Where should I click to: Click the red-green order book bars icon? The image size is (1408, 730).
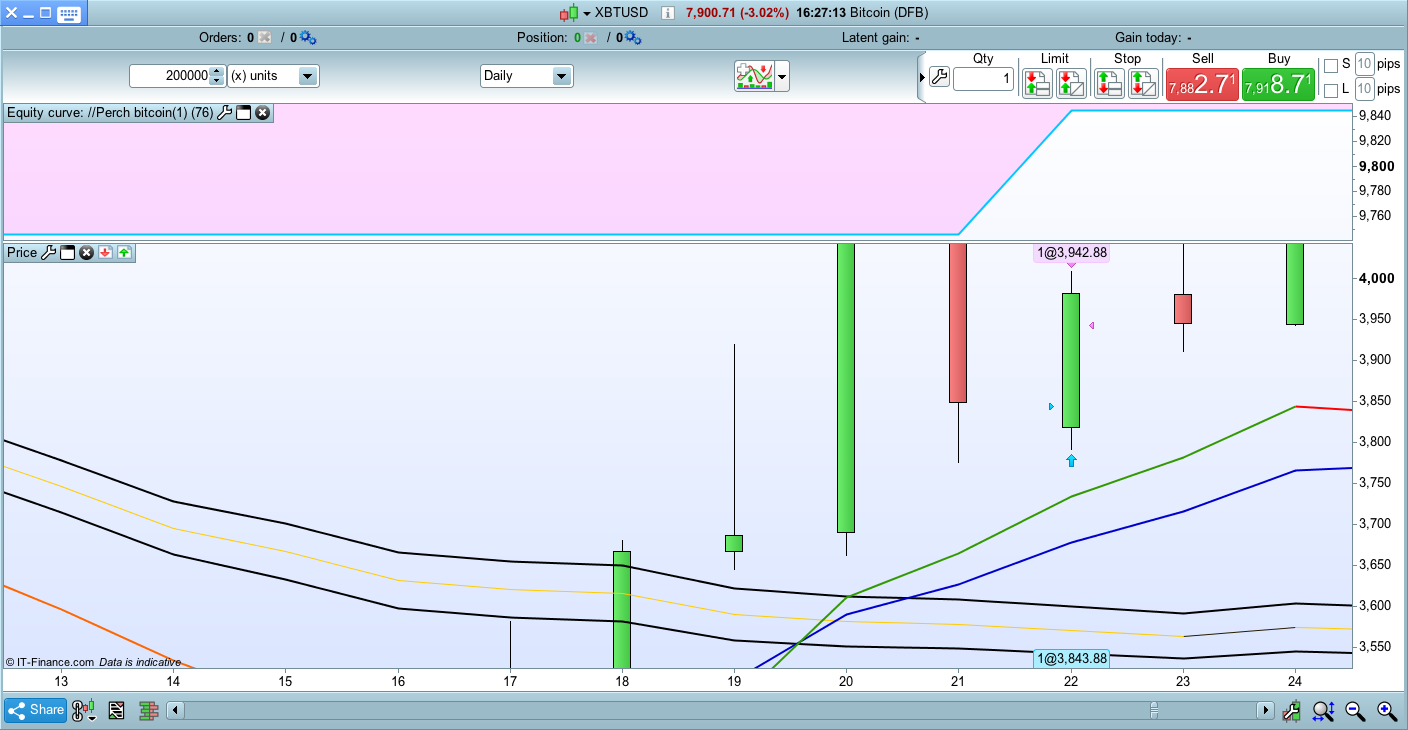pyautogui.click(x=149, y=711)
